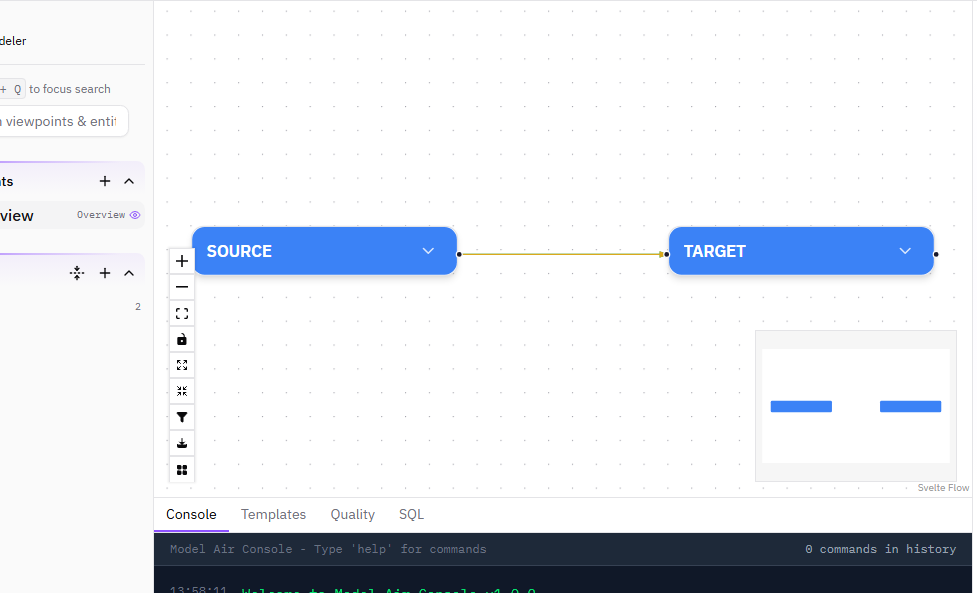Open the SQL tab
Screen dimensions: 977x593
coord(411,515)
